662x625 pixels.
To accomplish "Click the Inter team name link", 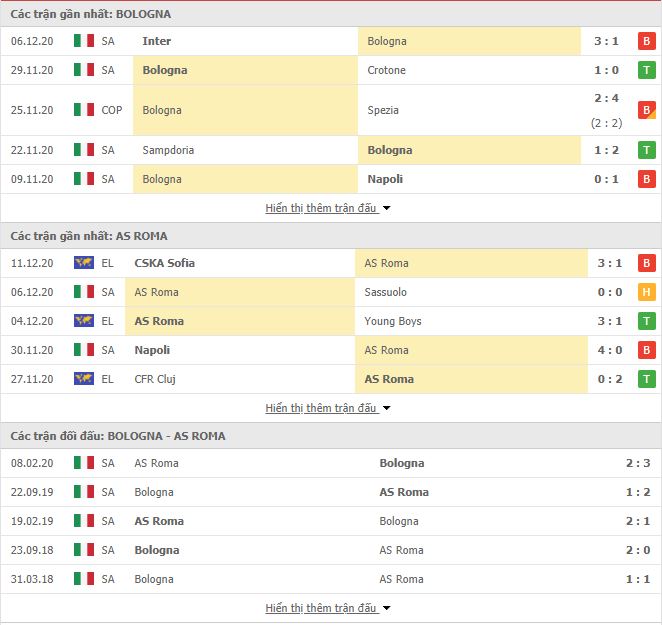I will [157, 41].
